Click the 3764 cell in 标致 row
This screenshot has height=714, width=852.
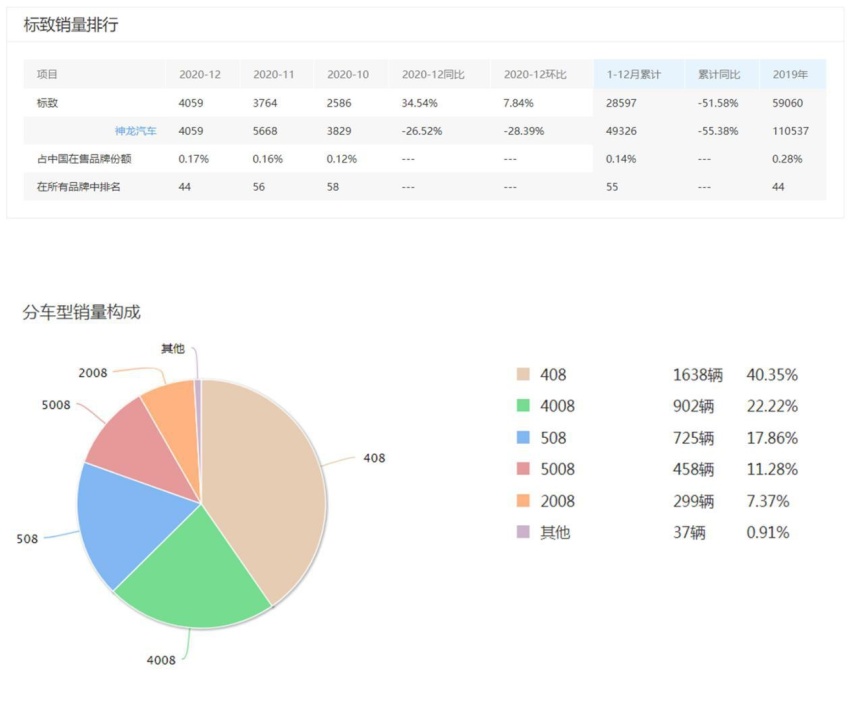pyautogui.click(x=265, y=103)
